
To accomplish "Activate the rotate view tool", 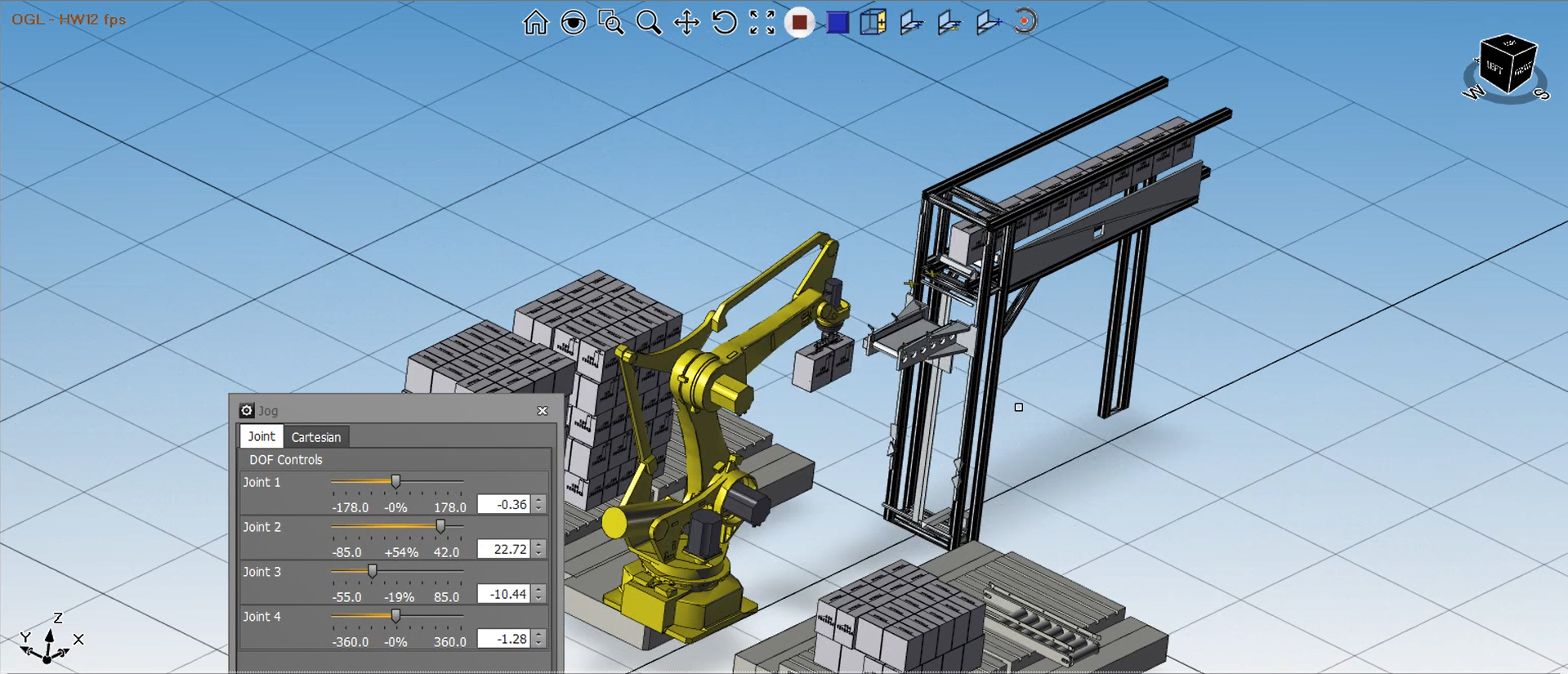I will point(724,22).
